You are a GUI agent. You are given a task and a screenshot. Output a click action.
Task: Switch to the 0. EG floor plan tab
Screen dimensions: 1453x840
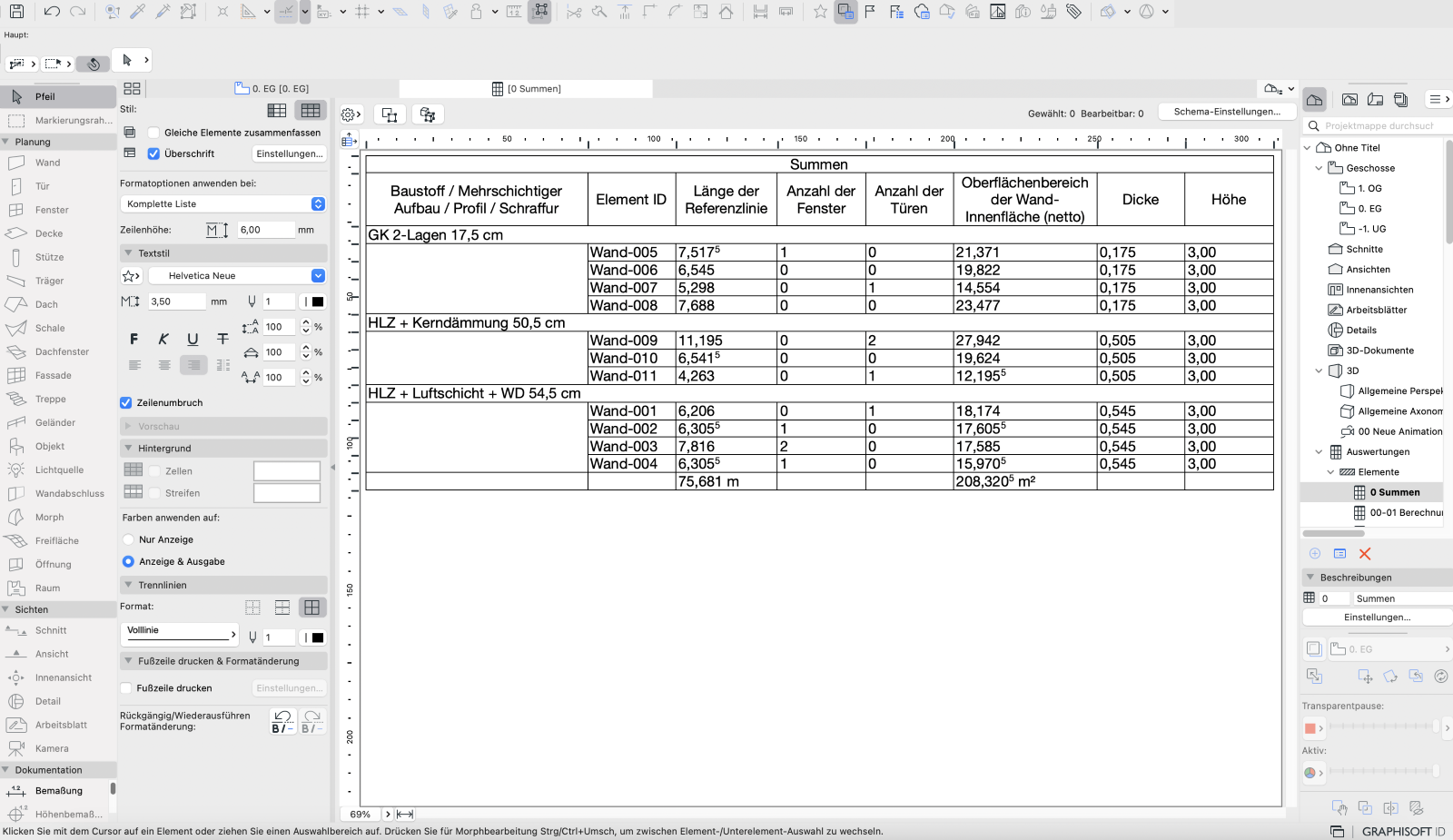point(272,88)
